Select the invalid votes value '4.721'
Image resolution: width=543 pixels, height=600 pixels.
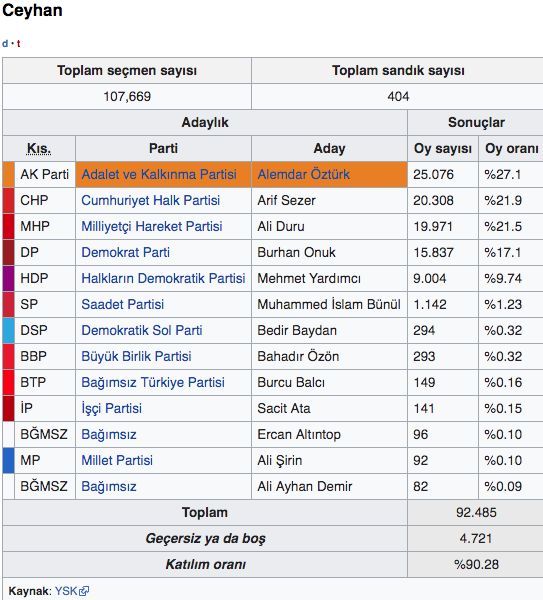(476, 538)
